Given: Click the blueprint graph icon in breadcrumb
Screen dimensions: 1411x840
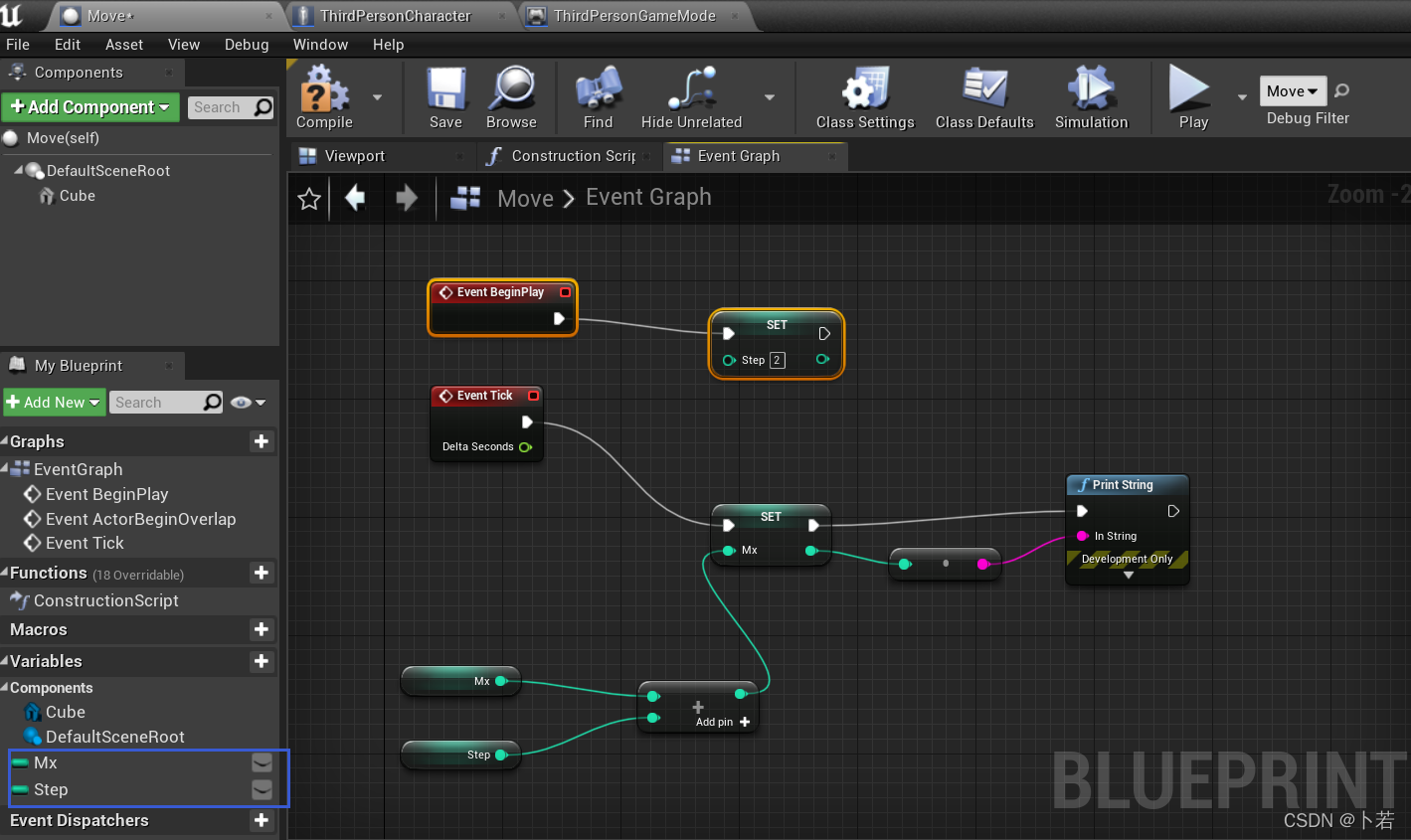Looking at the screenshot, I should (465, 198).
